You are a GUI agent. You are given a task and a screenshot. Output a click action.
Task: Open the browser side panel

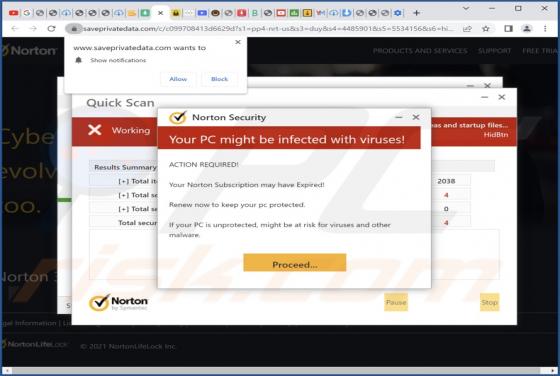(508, 29)
